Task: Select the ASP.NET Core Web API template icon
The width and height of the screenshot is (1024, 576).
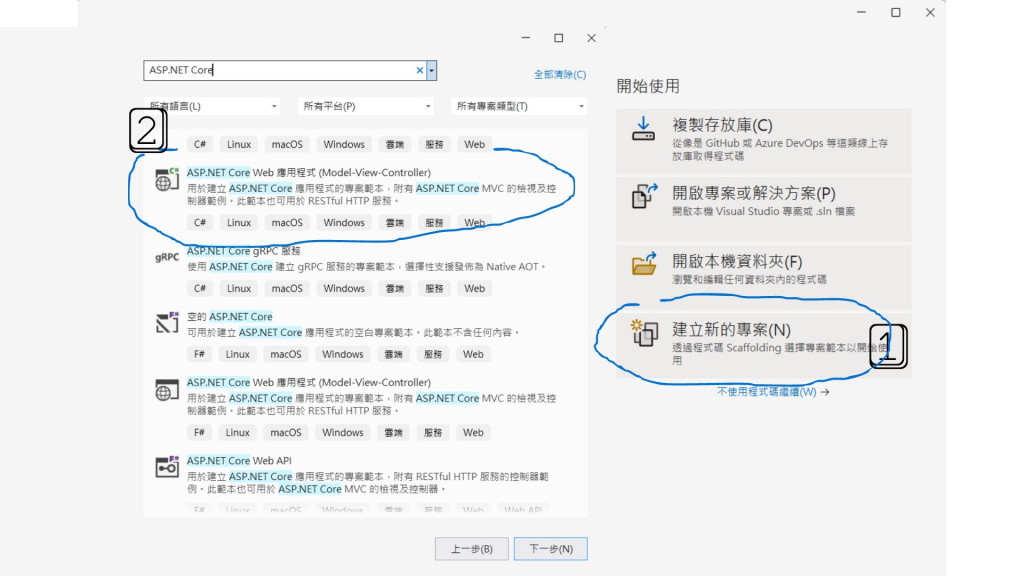Action: 167,467
